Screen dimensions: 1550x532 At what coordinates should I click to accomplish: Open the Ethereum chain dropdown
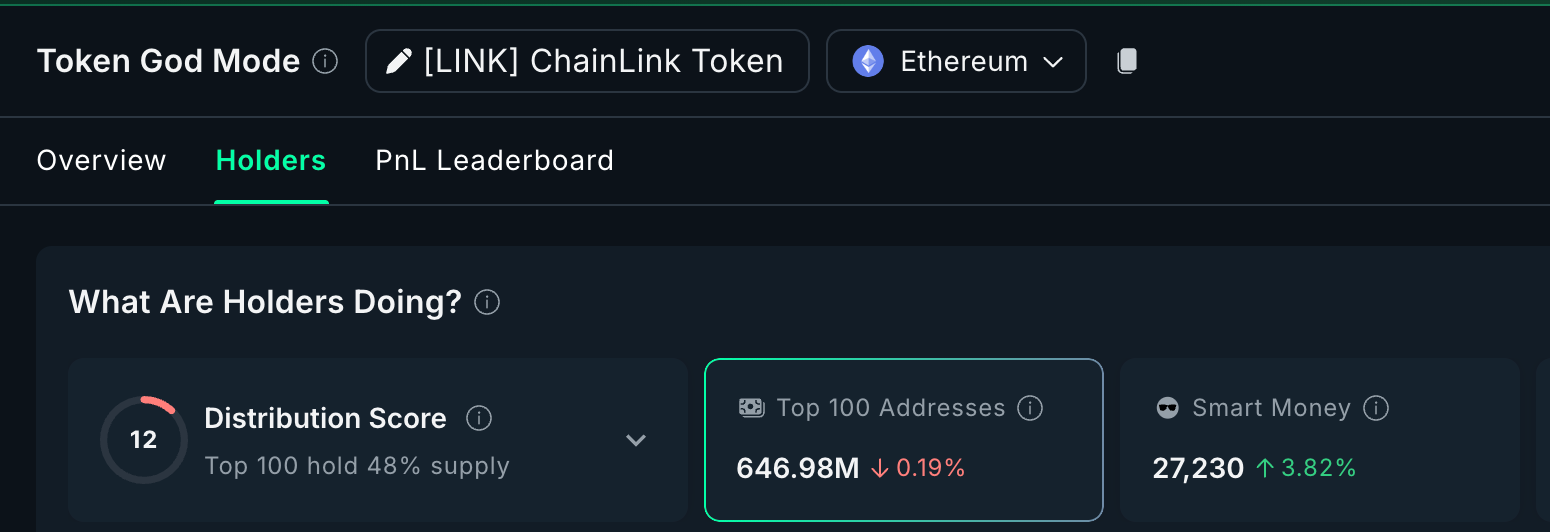click(1052, 62)
